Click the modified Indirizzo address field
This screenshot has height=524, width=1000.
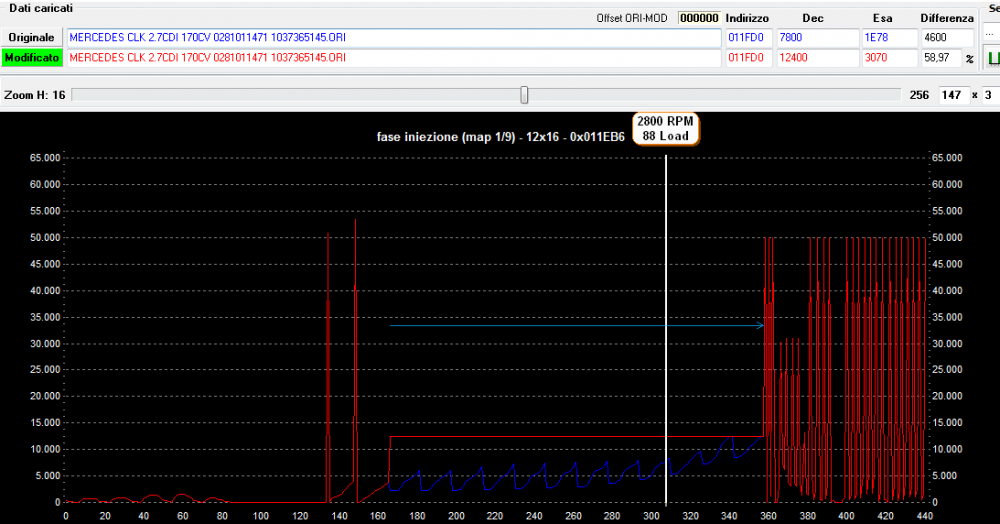748,58
